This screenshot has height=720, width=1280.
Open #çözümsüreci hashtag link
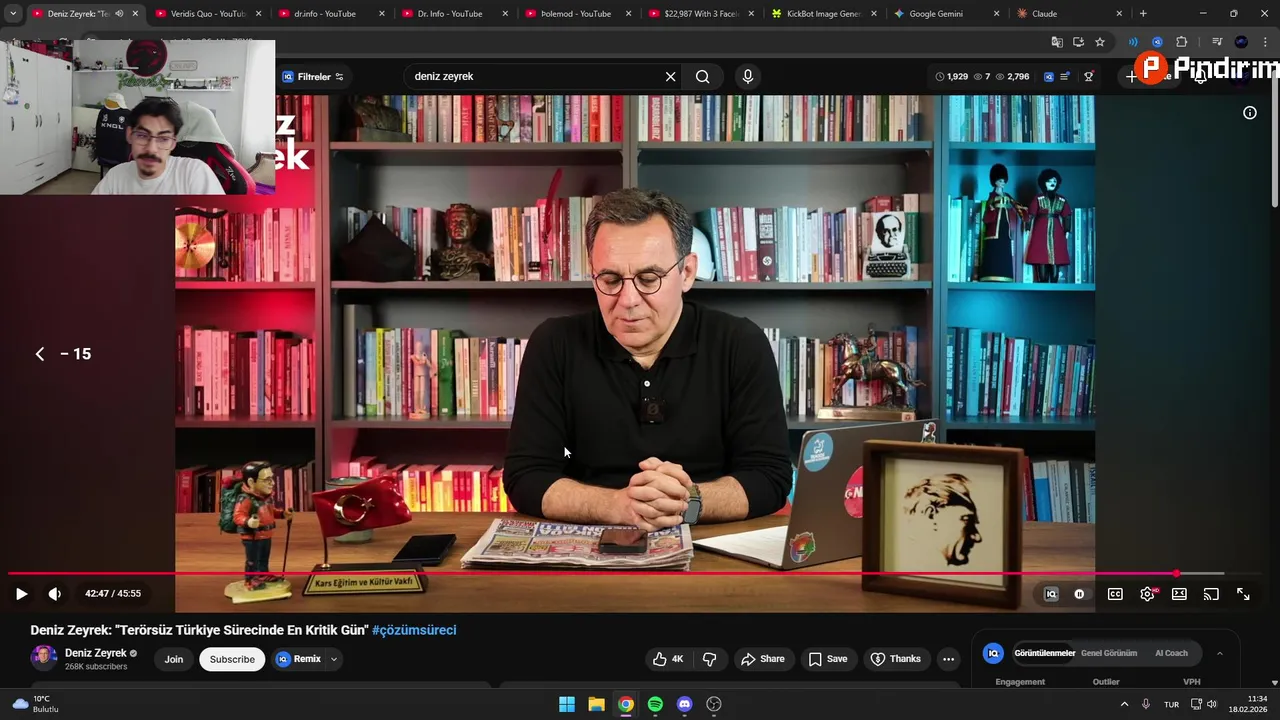point(414,630)
